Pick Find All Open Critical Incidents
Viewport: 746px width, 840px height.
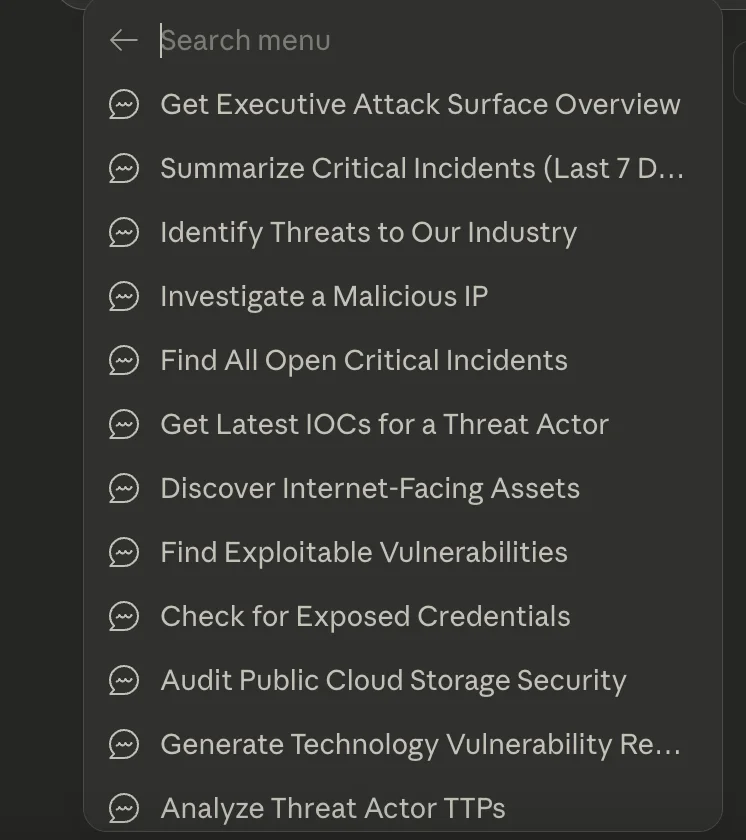pos(363,360)
